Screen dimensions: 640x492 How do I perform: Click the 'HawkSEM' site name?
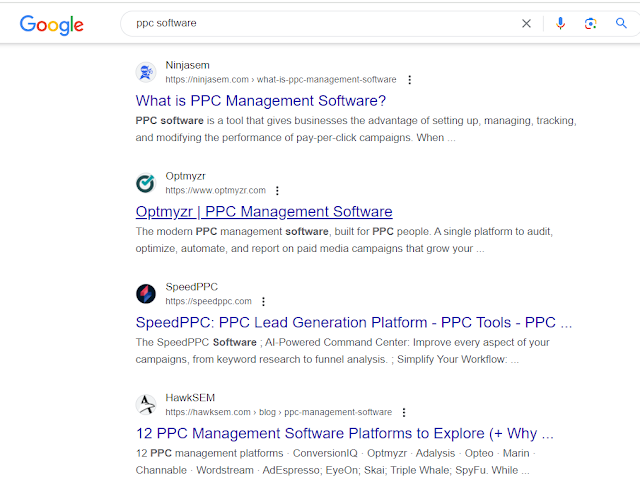(x=190, y=398)
